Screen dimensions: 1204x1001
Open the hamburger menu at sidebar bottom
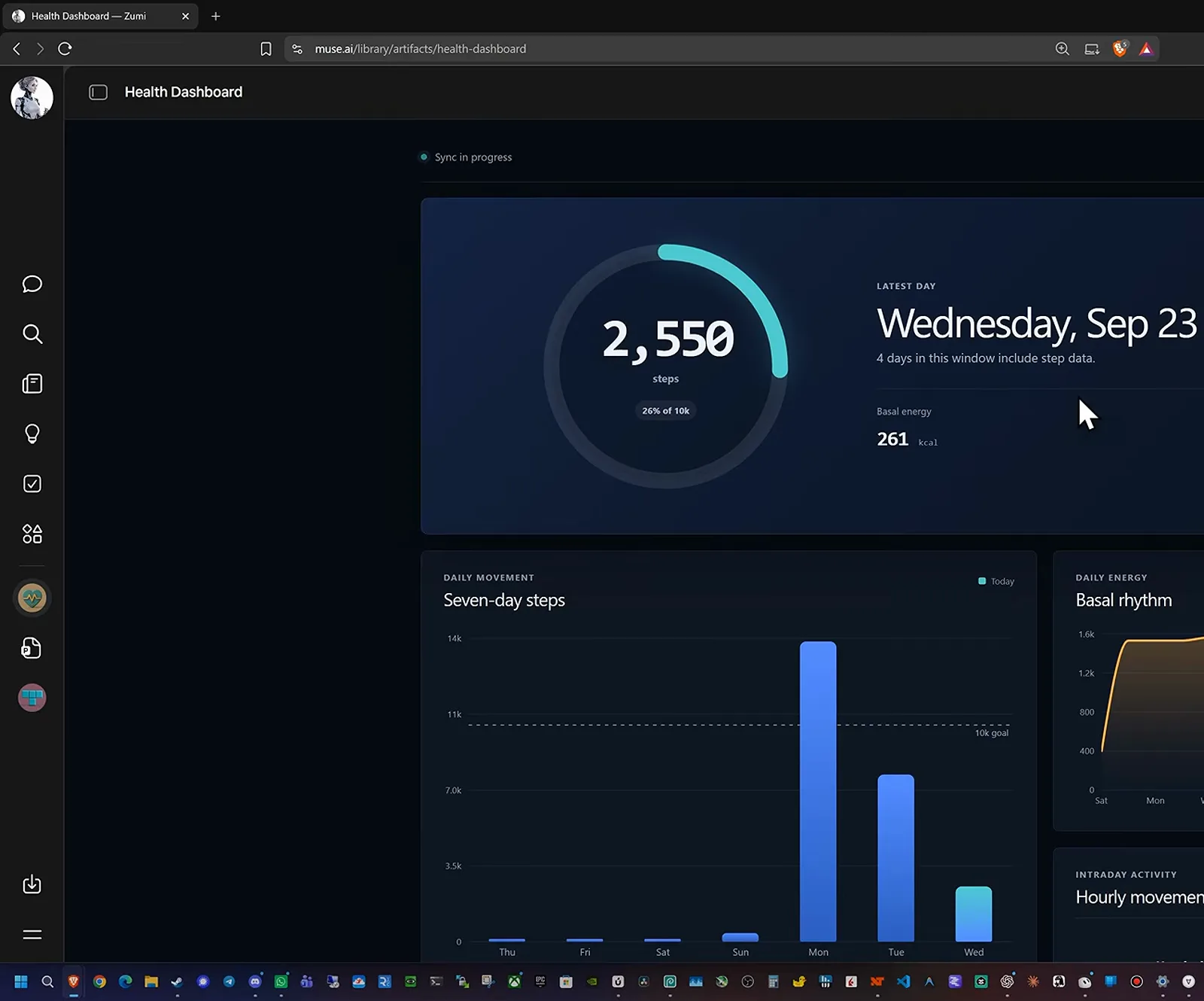click(32, 935)
